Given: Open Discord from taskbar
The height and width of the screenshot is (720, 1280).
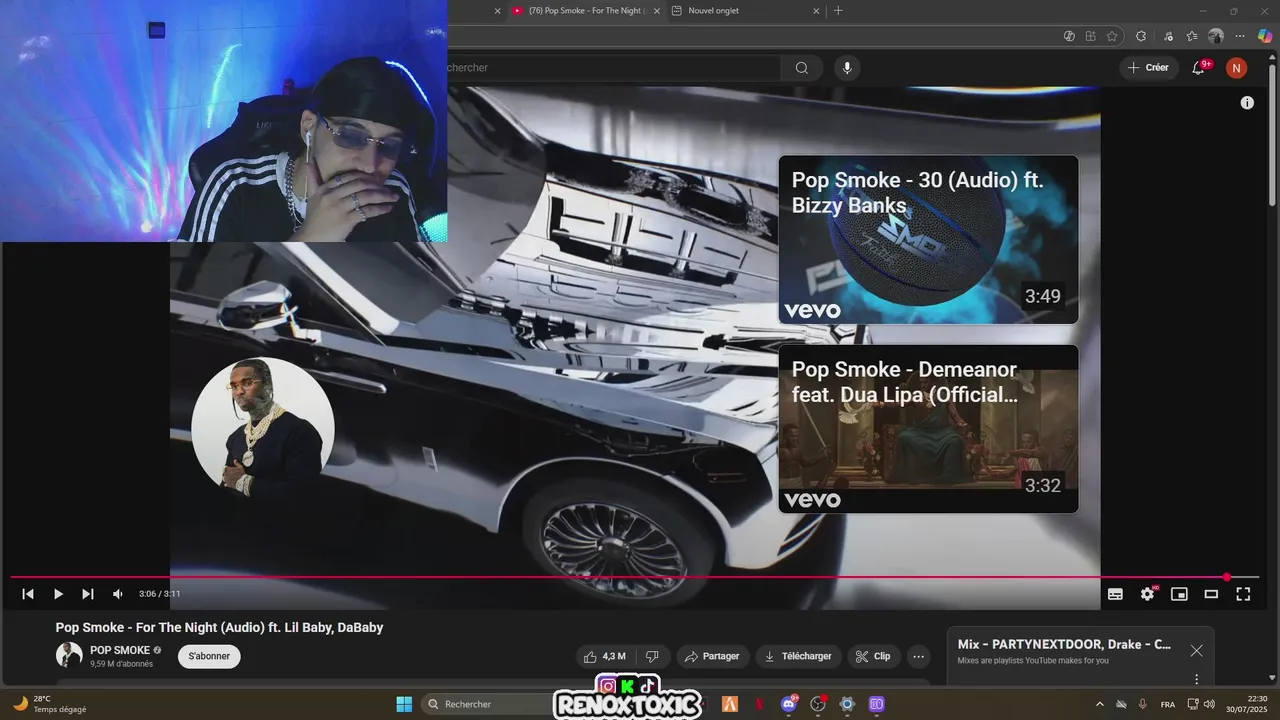Looking at the screenshot, I should (789, 704).
